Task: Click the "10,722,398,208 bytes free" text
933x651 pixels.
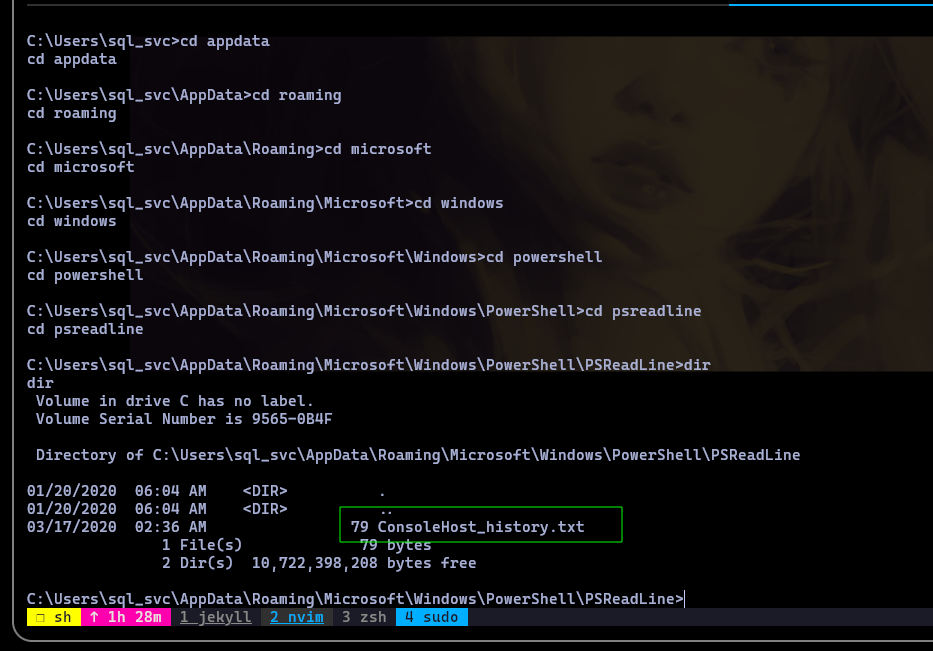Action: click(x=364, y=563)
